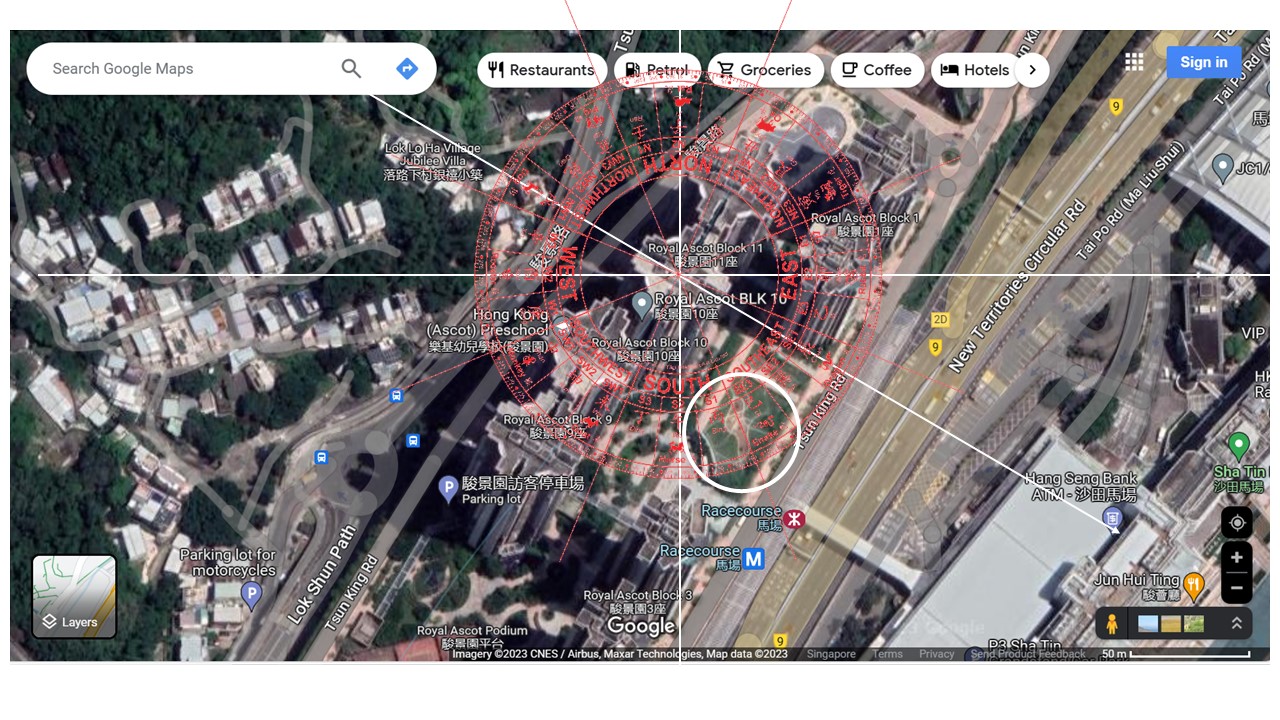Expand the imagery strip with double chevron
This screenshot has width=1280, height=720.
(1236, 624)
